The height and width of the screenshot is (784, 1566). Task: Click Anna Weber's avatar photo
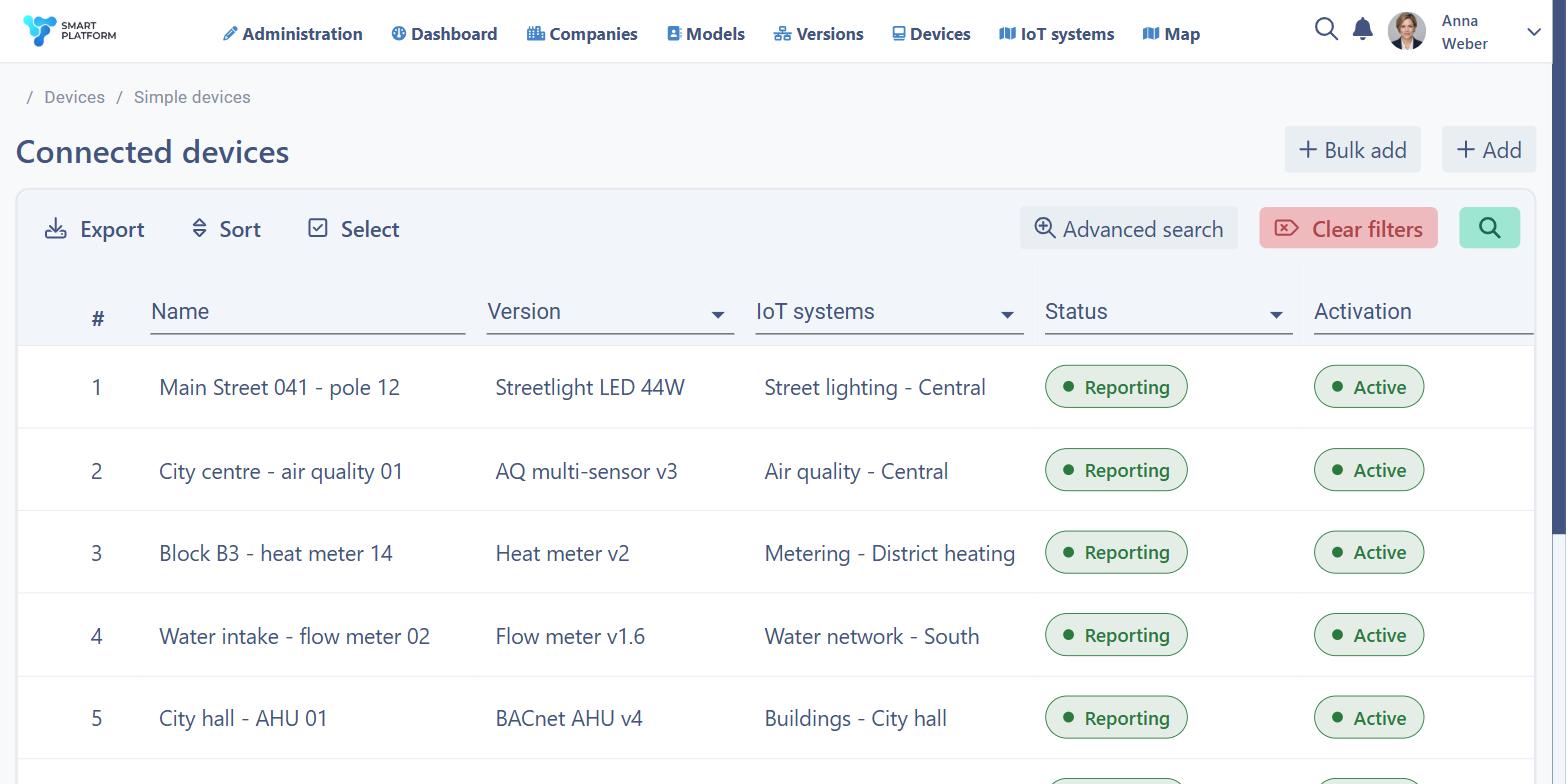pos(1406,31)
